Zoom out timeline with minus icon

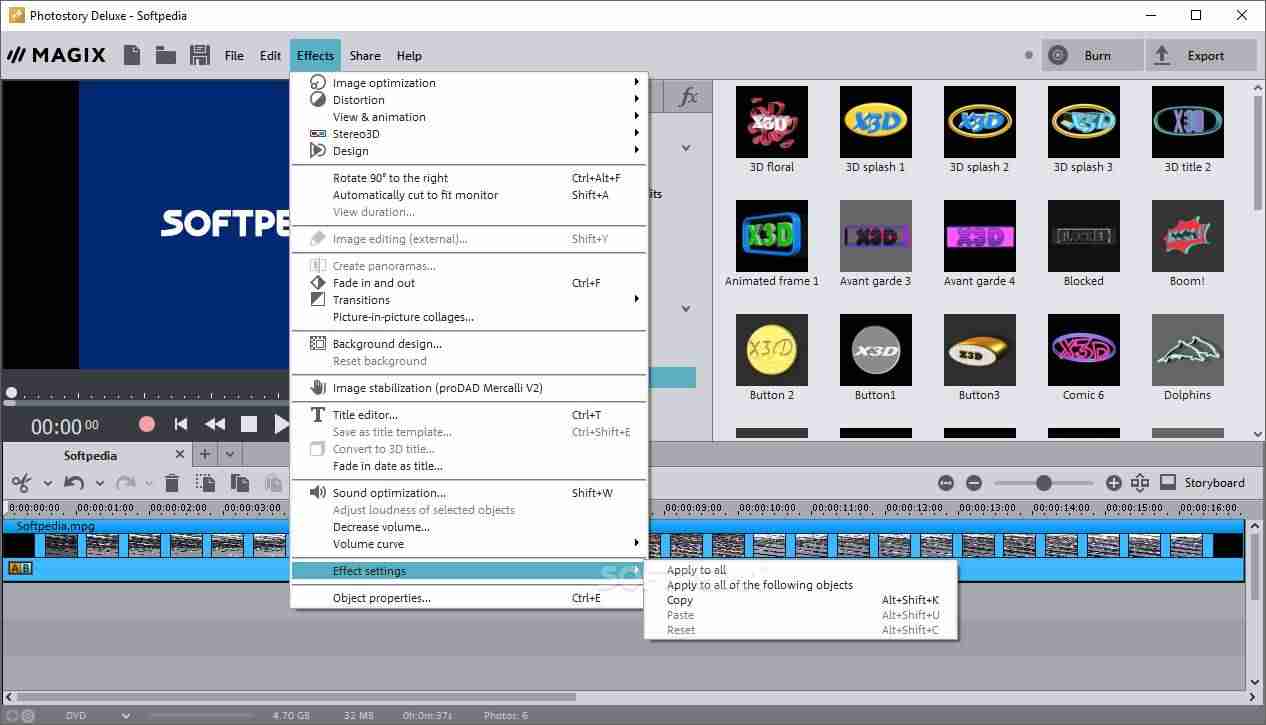pos(974,483)
